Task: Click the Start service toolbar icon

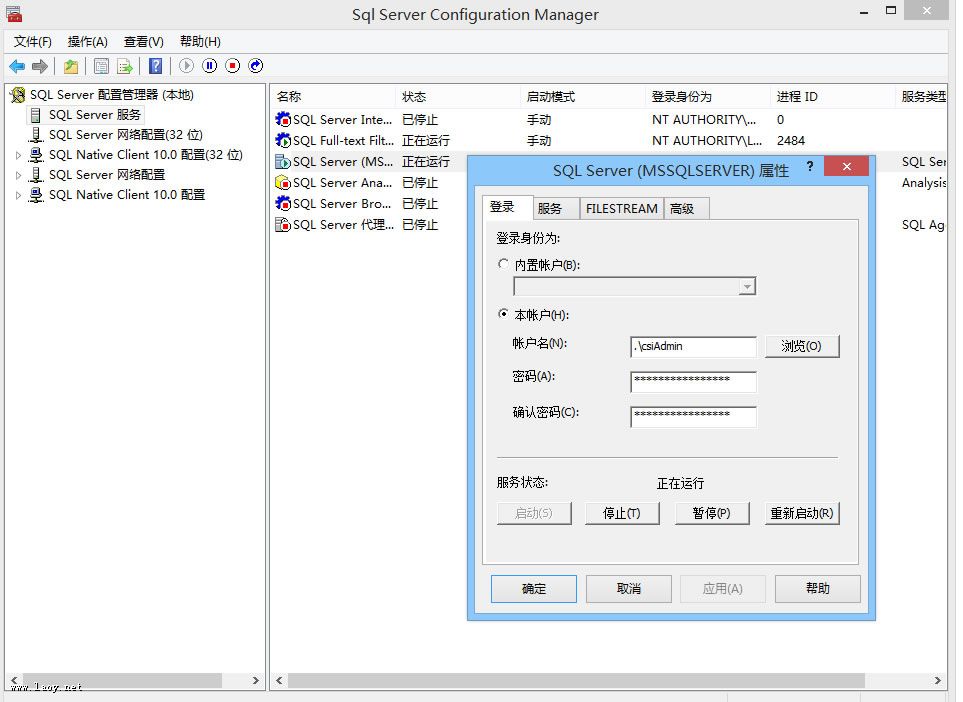Action: 187,66
